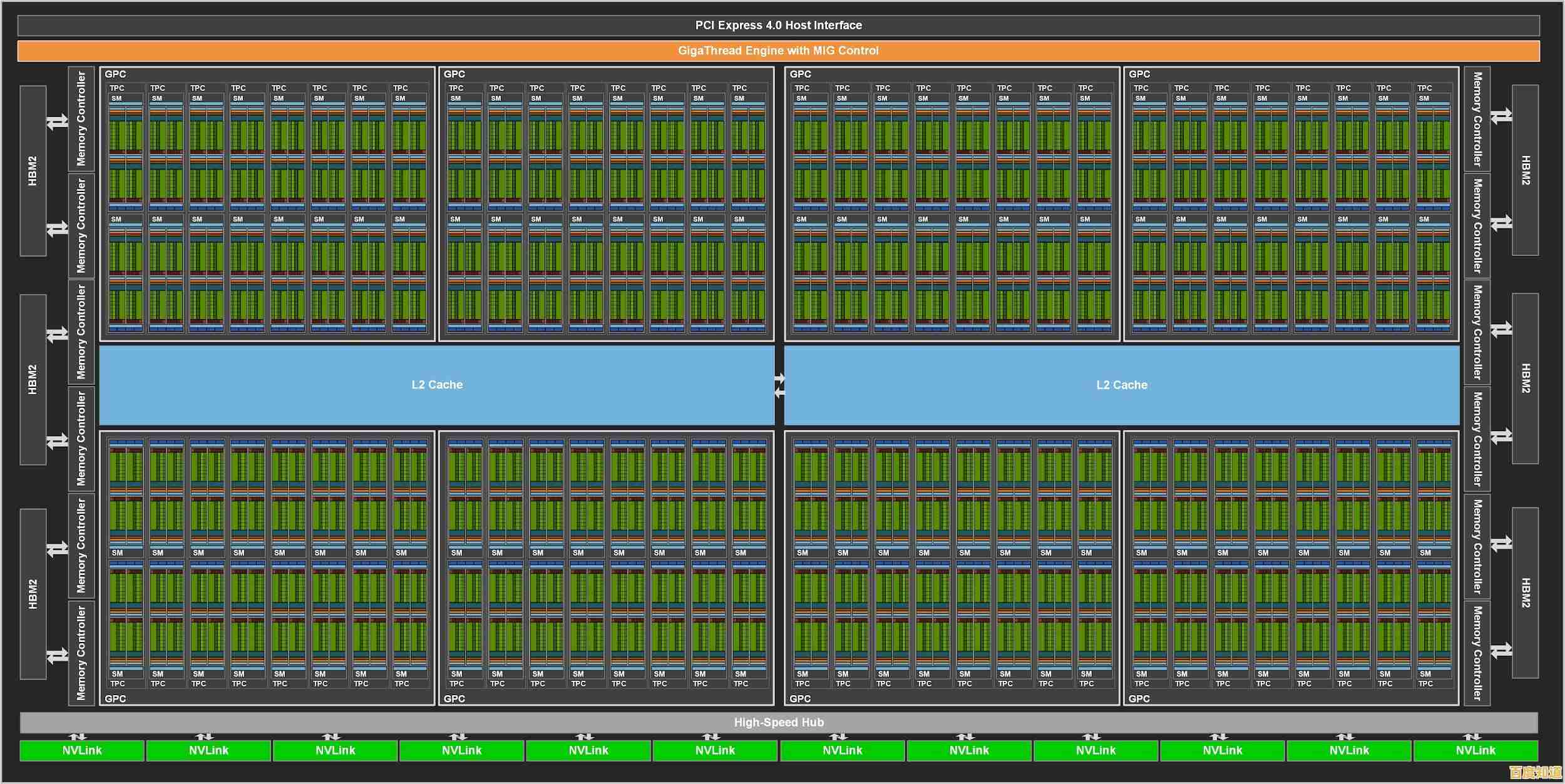Click the left L2 Cache block
Screen dimensions: 1565x784
click(437, 385)
